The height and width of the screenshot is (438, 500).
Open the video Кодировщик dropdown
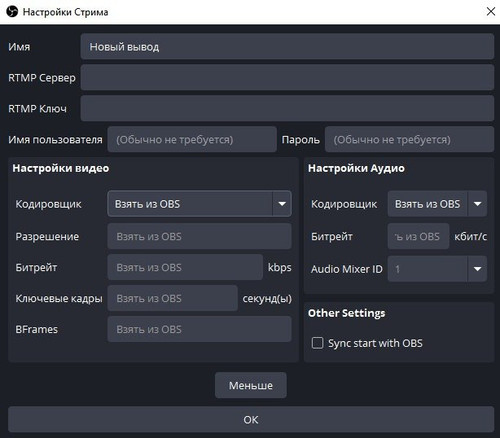(199, 204)
